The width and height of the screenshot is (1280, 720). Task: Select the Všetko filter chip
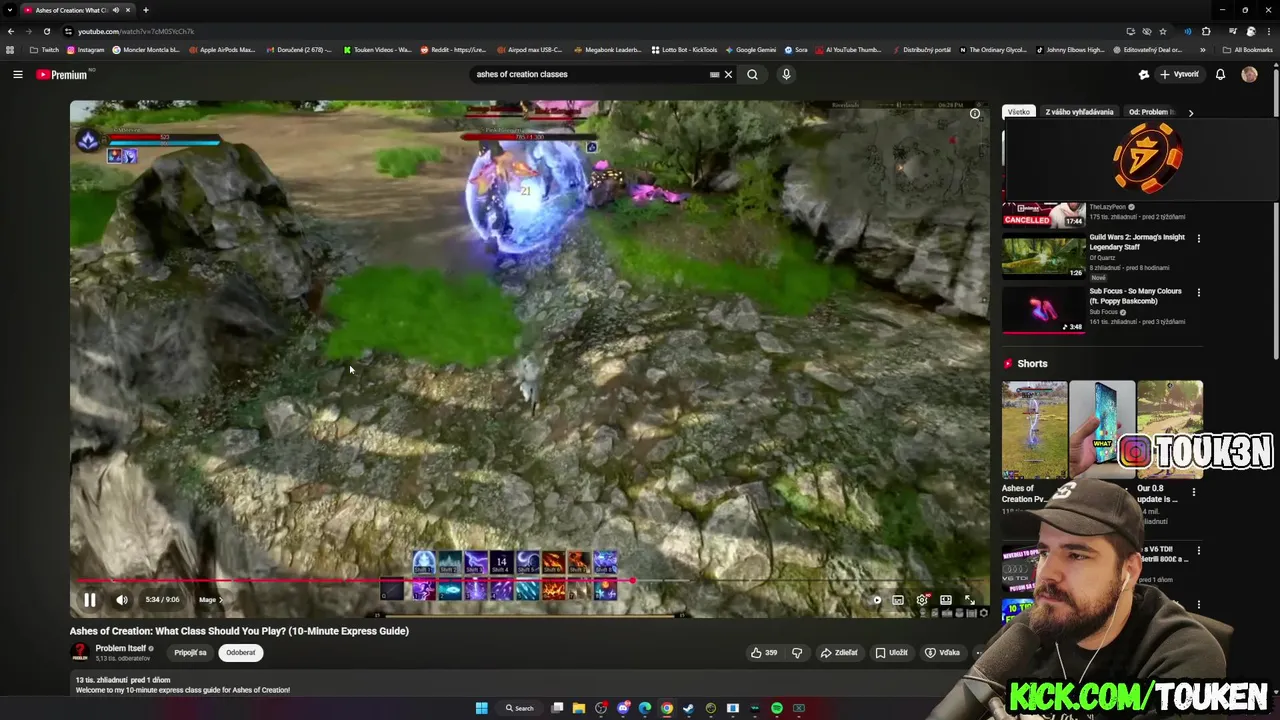pyautogui.click(x=1018, y=112)
